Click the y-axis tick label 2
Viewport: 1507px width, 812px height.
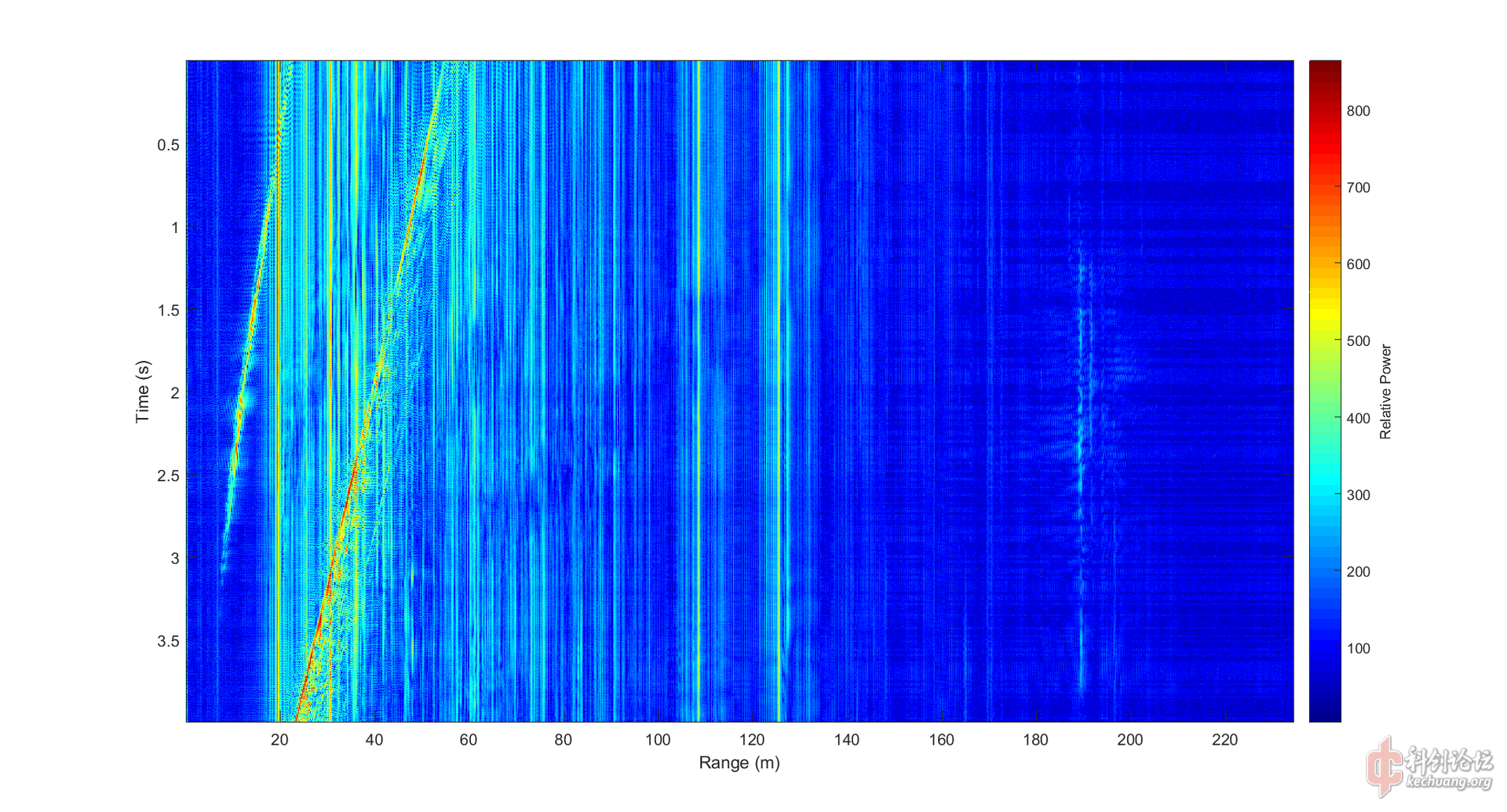[174, 393]
